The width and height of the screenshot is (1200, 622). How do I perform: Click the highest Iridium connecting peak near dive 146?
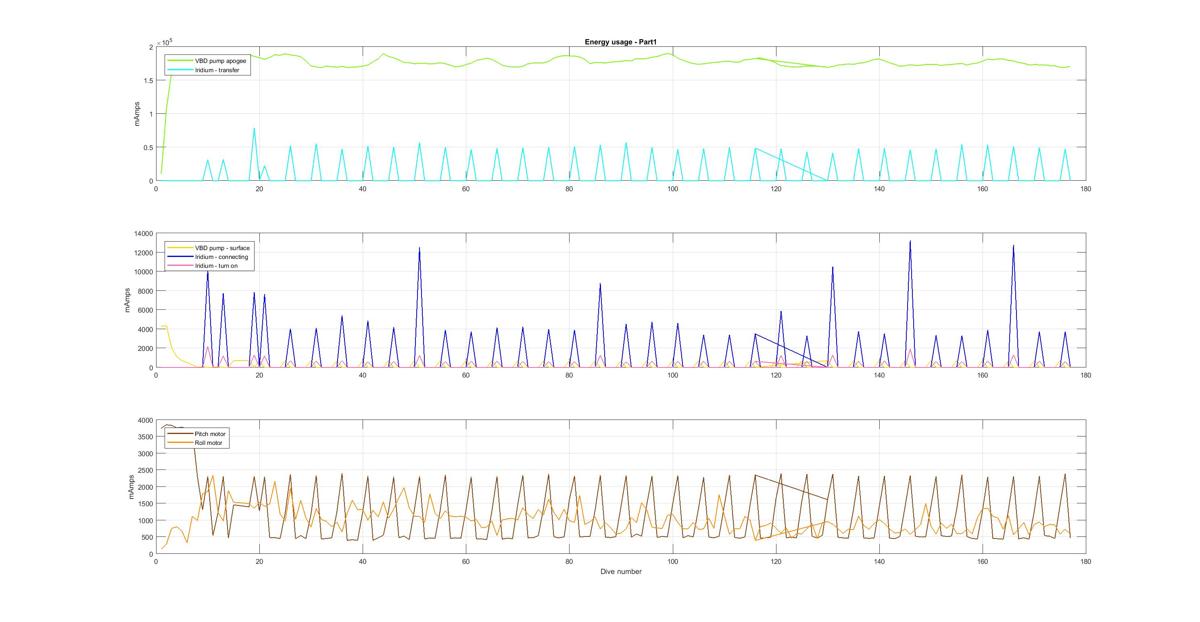pos(910,242)
